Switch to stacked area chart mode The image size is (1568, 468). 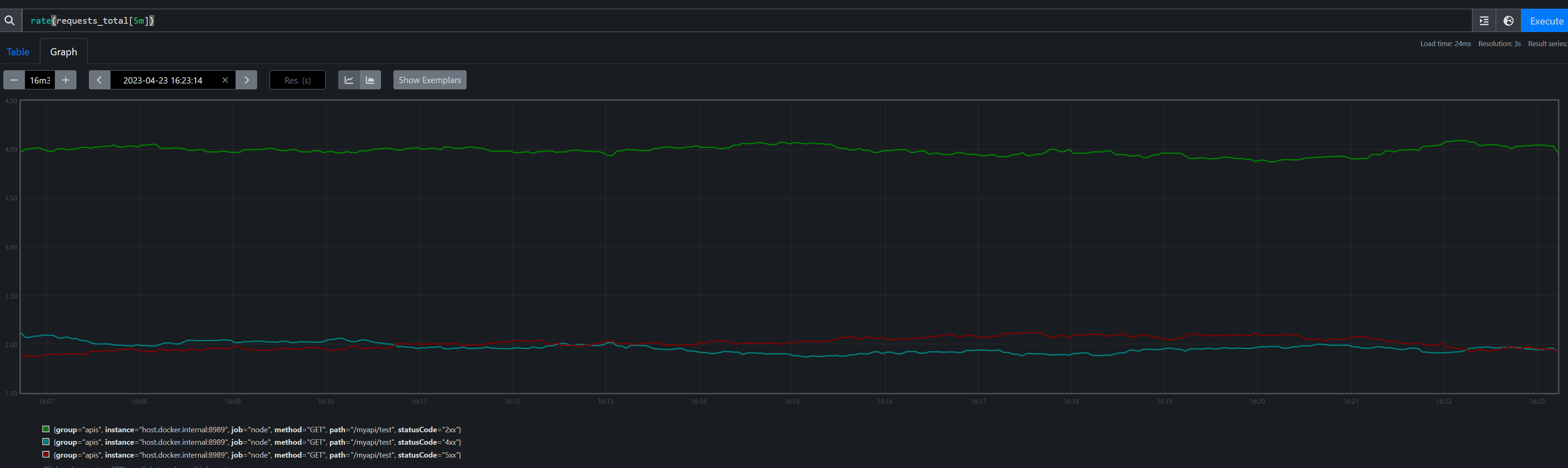pyautogui.click(x=370, y=80)
